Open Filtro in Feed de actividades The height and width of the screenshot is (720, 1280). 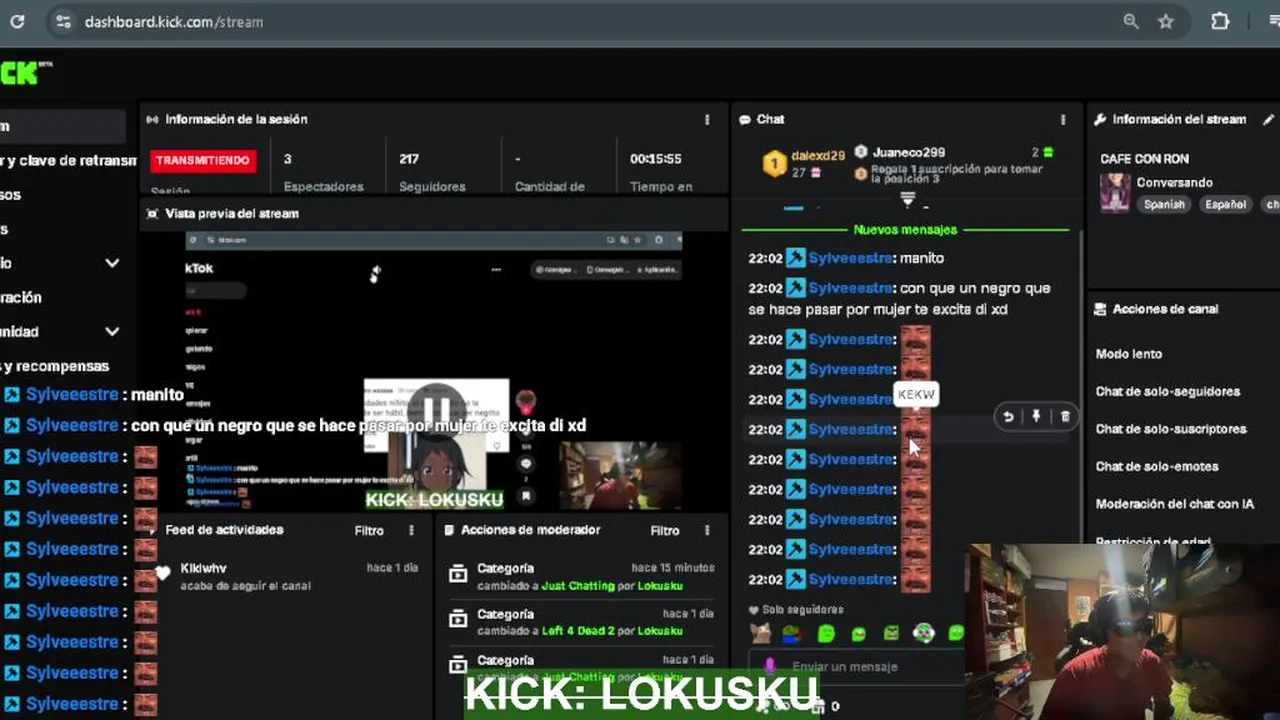[369, 530]
